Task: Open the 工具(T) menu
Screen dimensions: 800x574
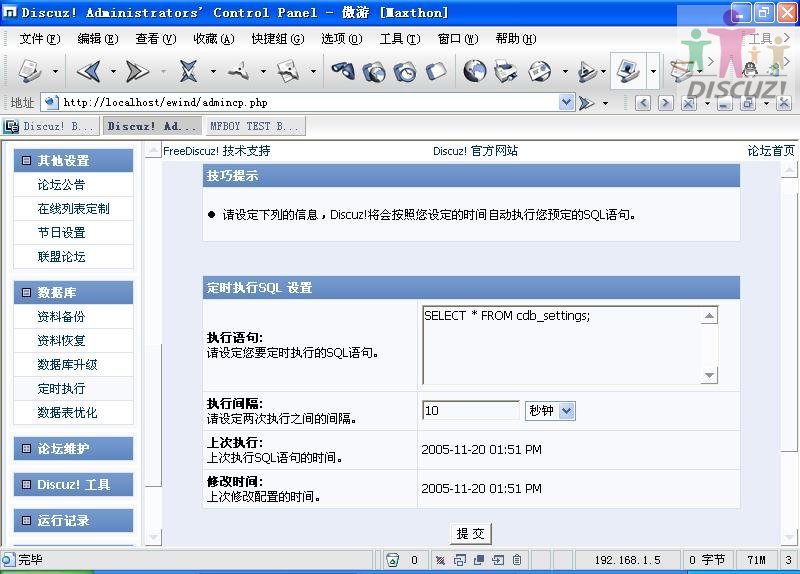Action: [x=400, y=39]
